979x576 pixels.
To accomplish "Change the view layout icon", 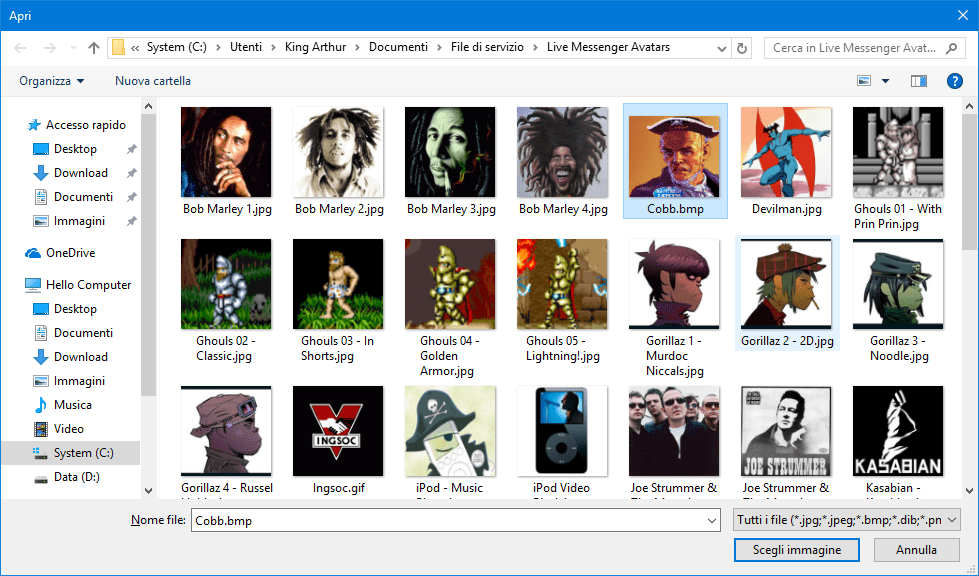I will [x=864, y=81].
